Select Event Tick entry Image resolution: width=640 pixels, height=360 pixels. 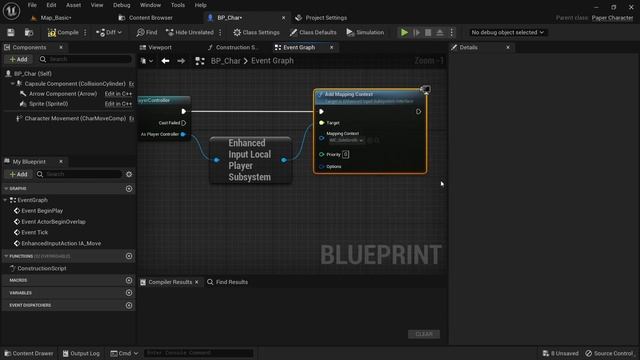tap(35, 232)
